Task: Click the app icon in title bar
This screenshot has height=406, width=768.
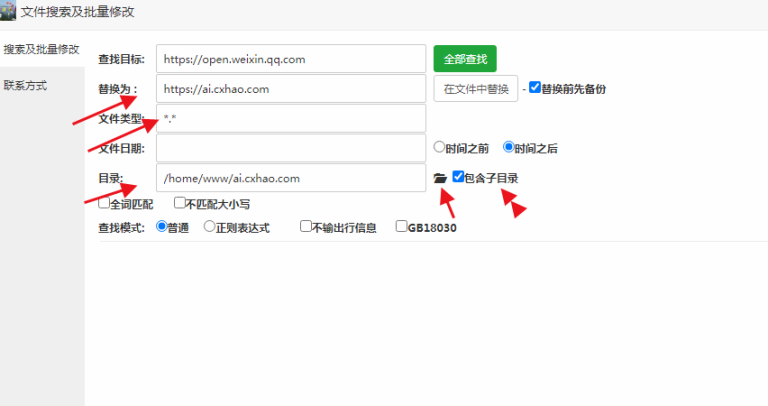Action: [9, 12]
